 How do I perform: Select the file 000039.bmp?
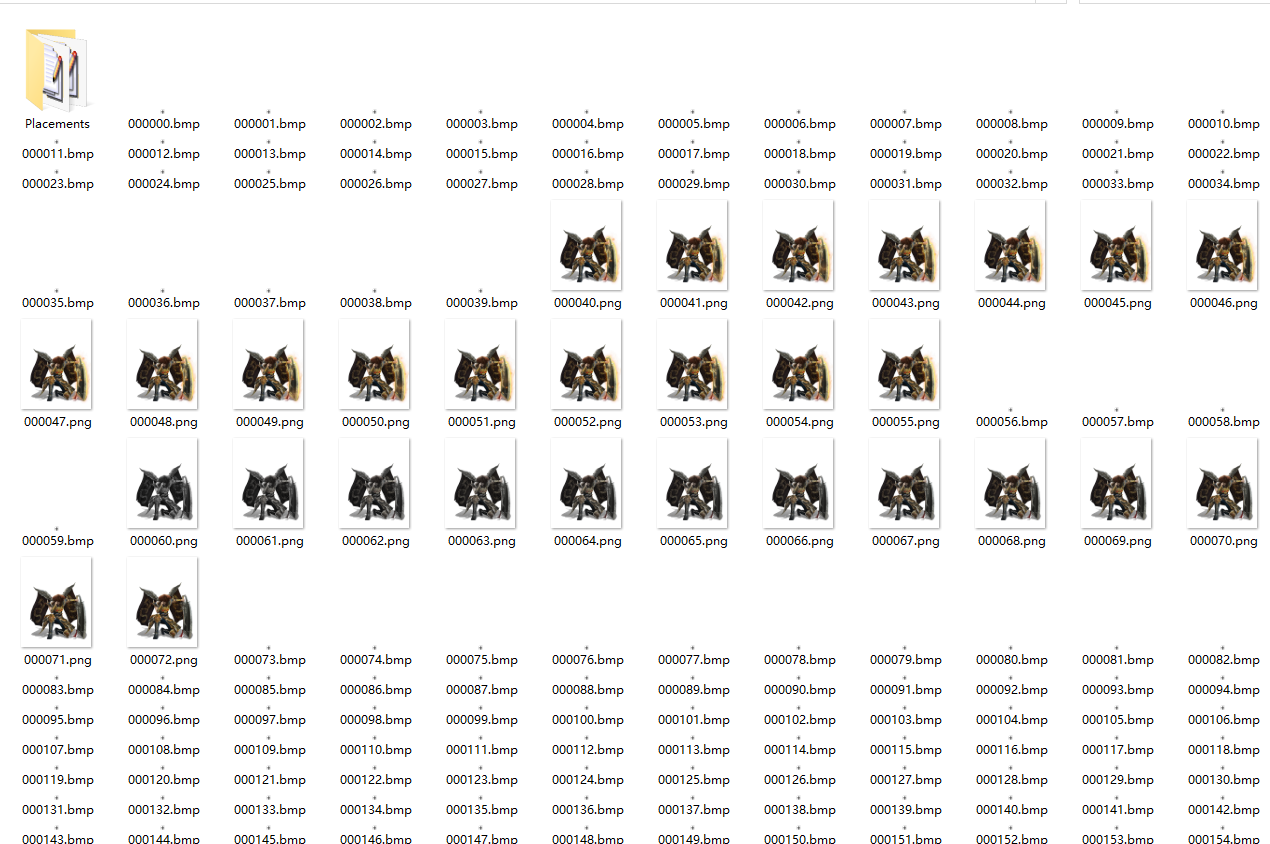(x=481, y=302)
